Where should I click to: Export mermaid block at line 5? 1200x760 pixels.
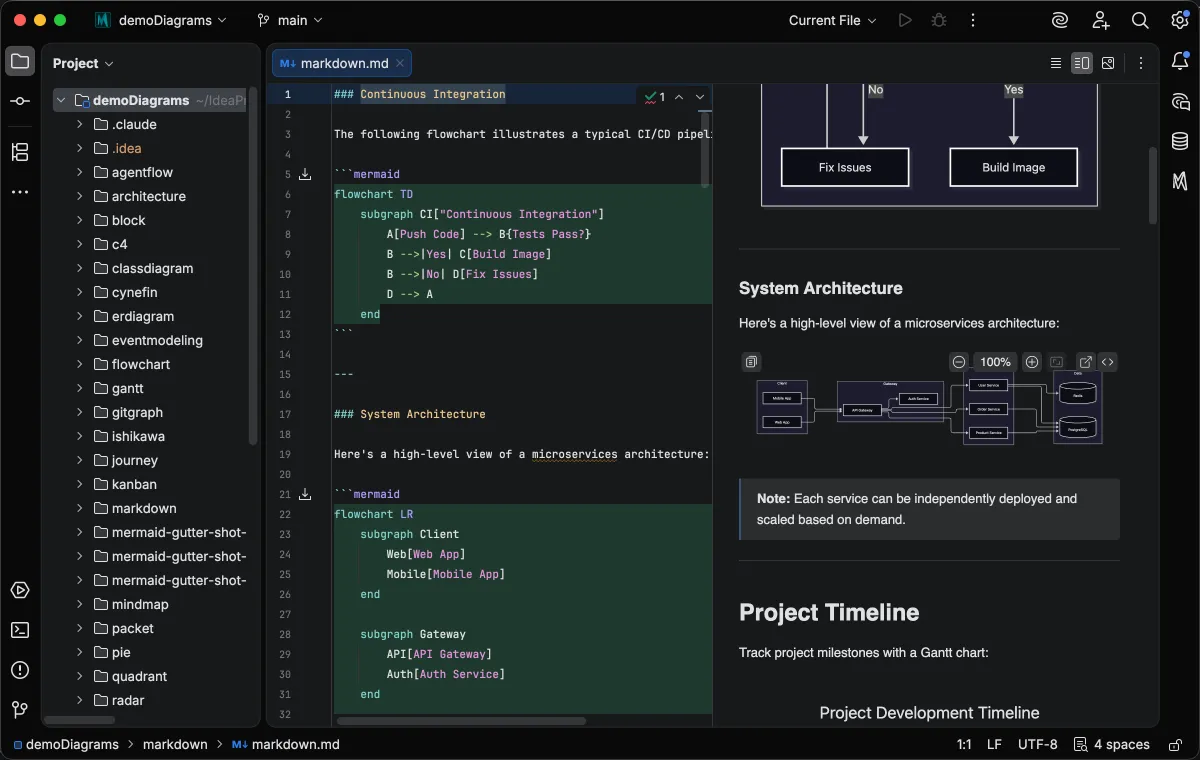click(305, 174)
